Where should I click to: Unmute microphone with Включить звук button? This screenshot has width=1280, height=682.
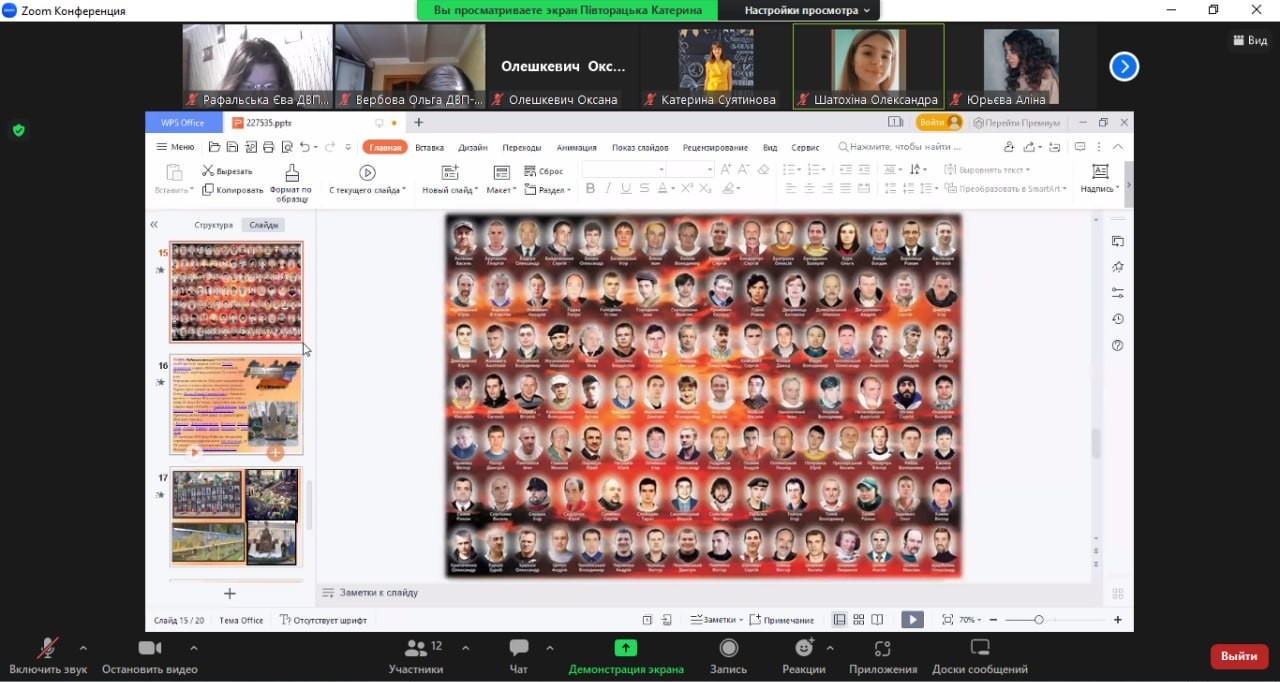47,649
